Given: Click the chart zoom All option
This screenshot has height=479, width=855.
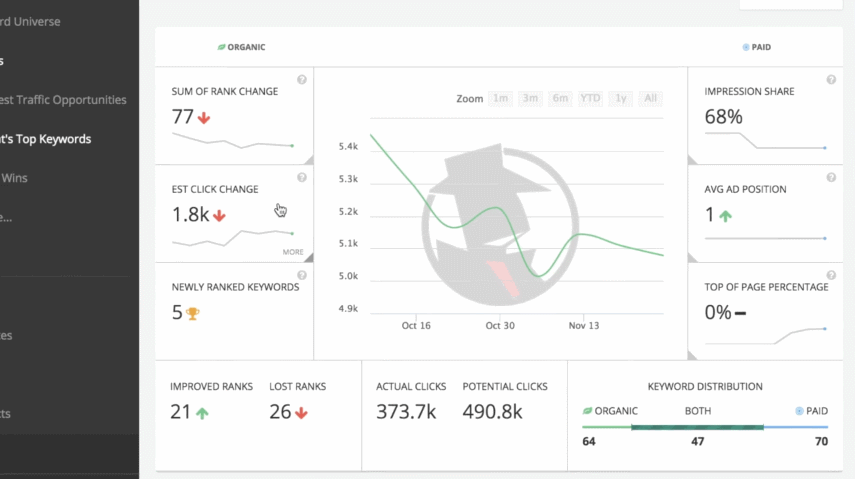Looking at the screenshot, I should [651, 98].
